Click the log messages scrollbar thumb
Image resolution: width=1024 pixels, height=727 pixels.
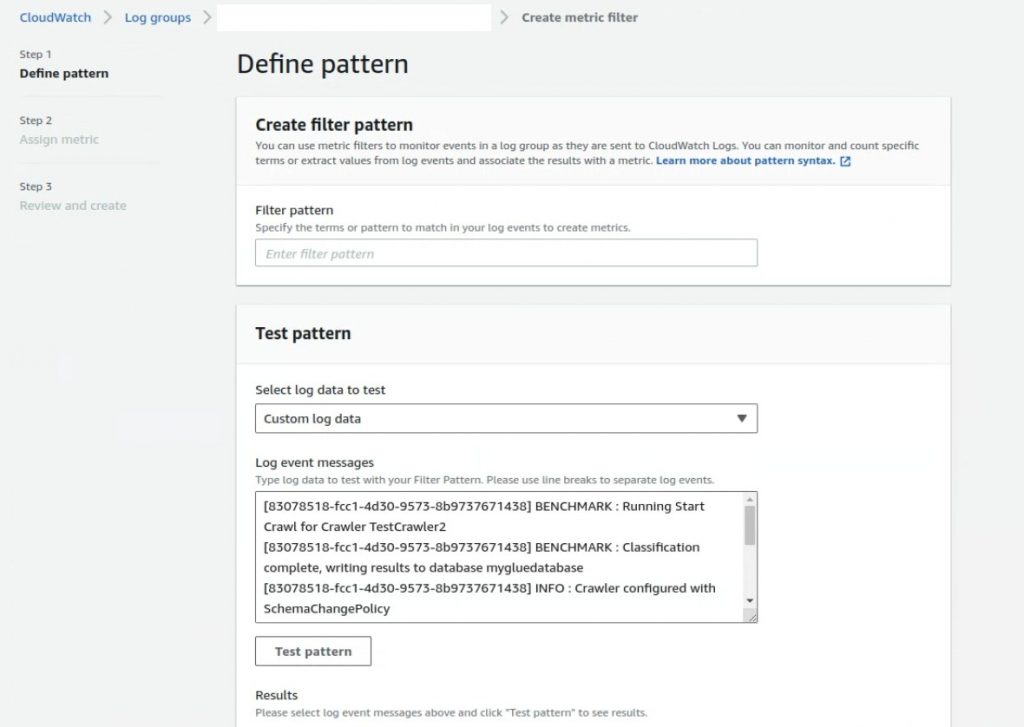pyautogui.click(x=750, y=526)
